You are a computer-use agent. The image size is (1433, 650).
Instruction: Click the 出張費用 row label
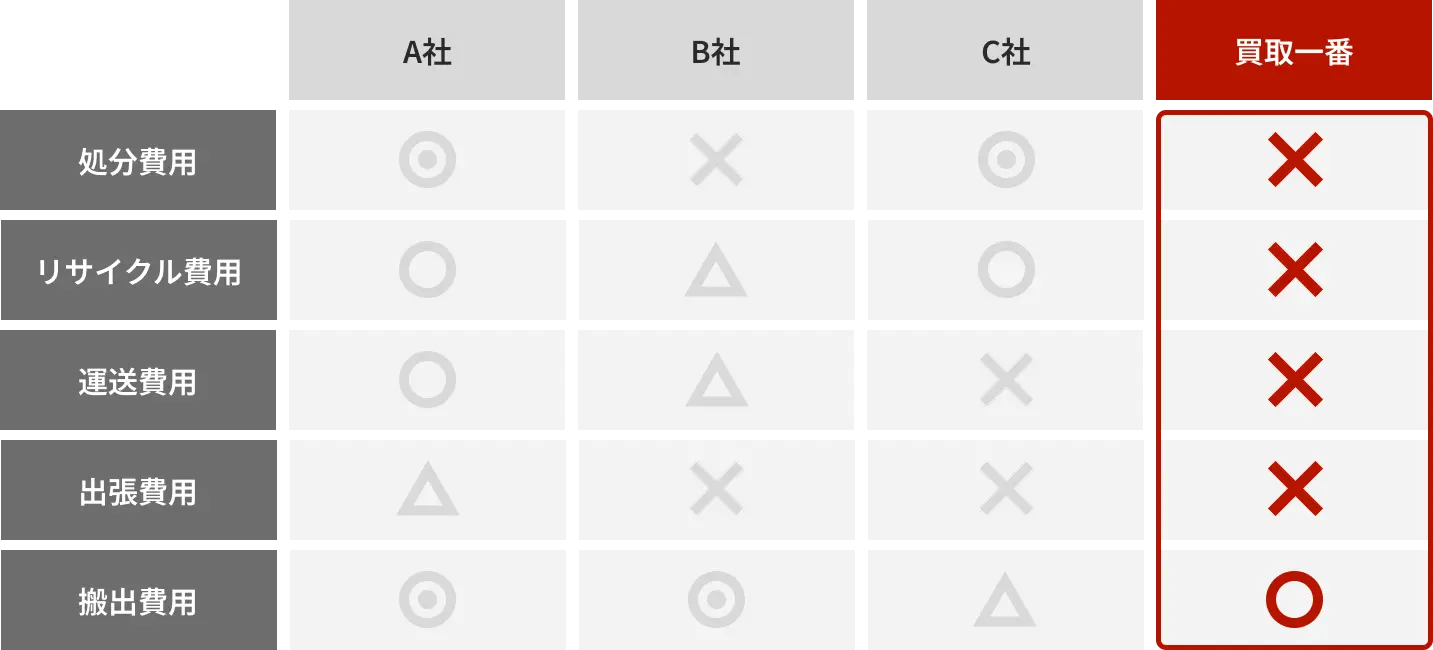138,492
